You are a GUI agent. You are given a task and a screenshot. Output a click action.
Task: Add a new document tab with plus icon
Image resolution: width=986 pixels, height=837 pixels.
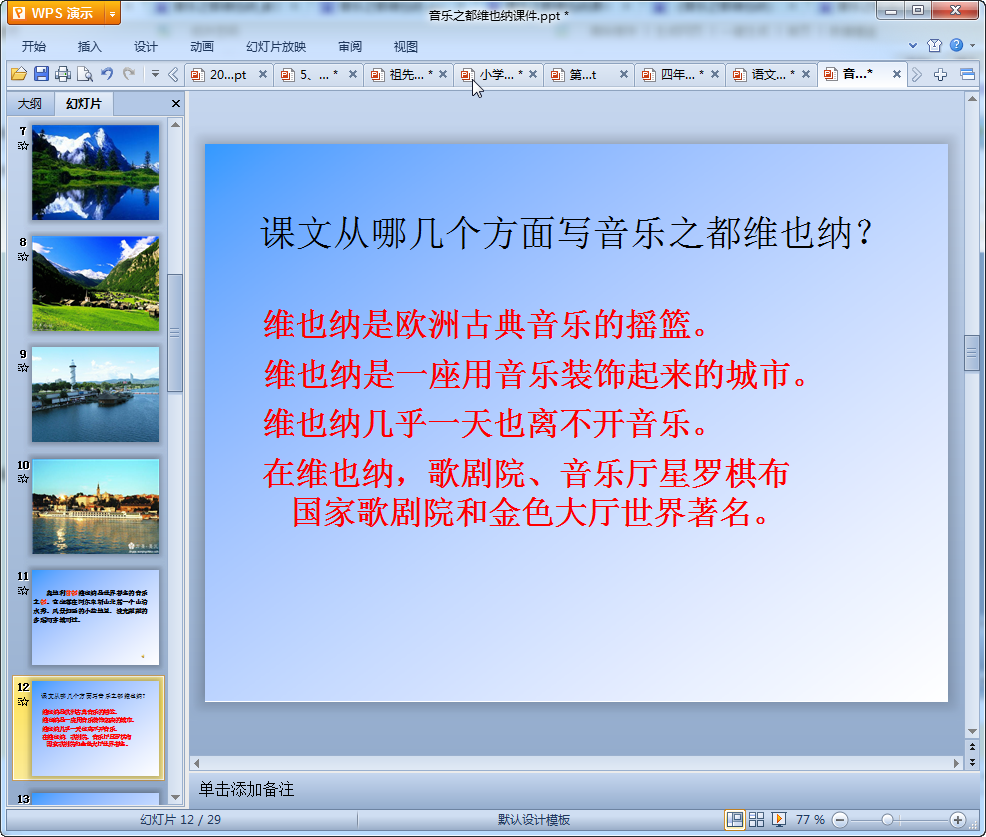(x=941, y=75)
